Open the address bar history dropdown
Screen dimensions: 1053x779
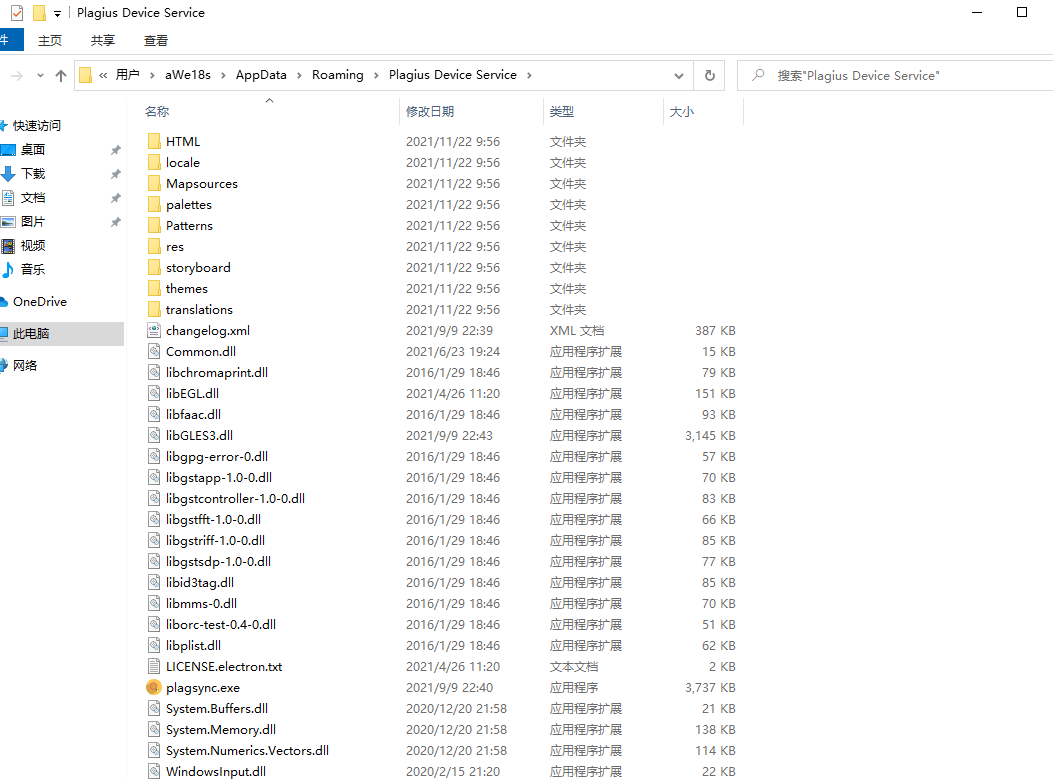(x=679, y=75)
